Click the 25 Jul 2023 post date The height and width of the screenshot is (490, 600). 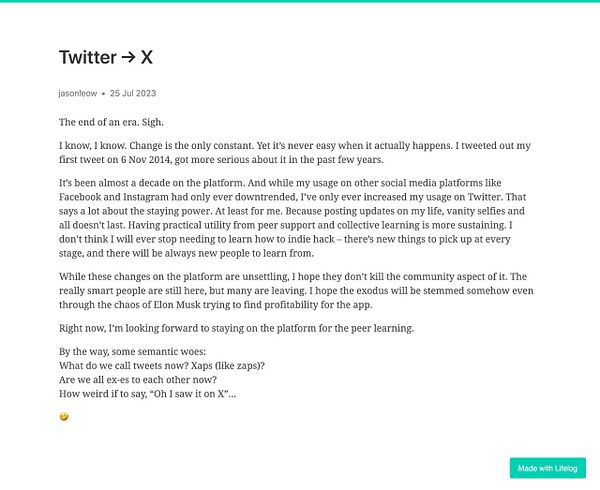133,93
